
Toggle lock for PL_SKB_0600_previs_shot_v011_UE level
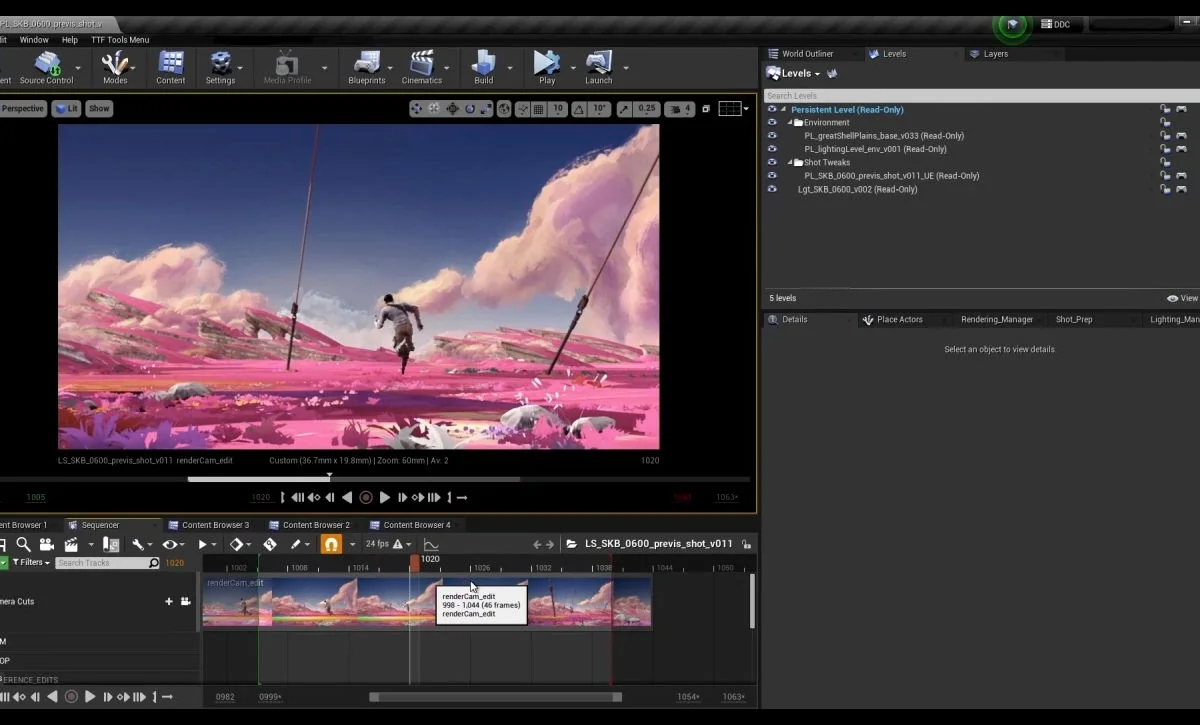(x=1164, y=175)
